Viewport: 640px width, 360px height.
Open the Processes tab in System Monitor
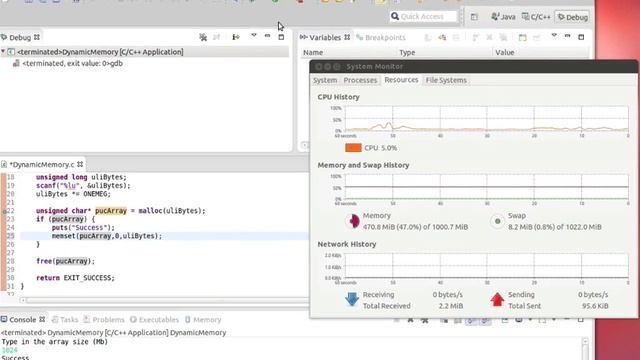pyautogui.click(x=360, y=80)
